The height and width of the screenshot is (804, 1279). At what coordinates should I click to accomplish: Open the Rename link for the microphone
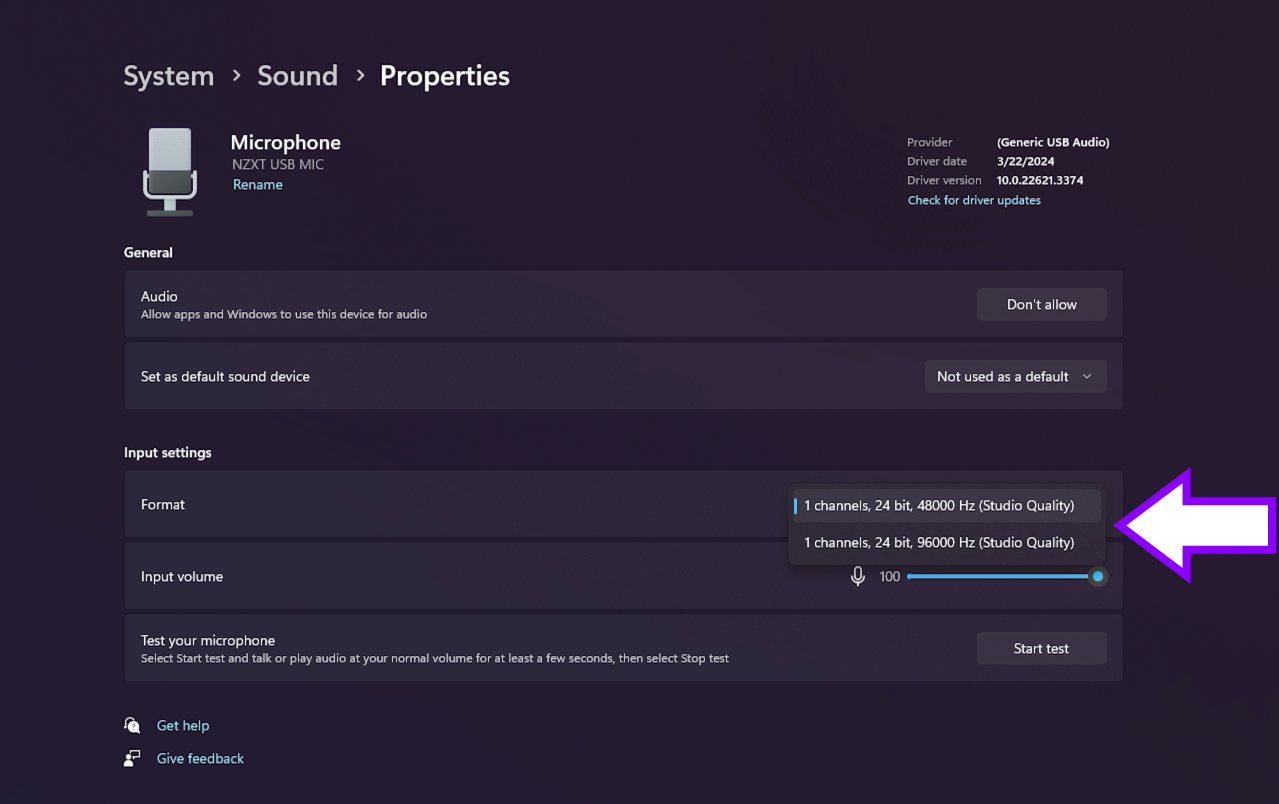257,184
